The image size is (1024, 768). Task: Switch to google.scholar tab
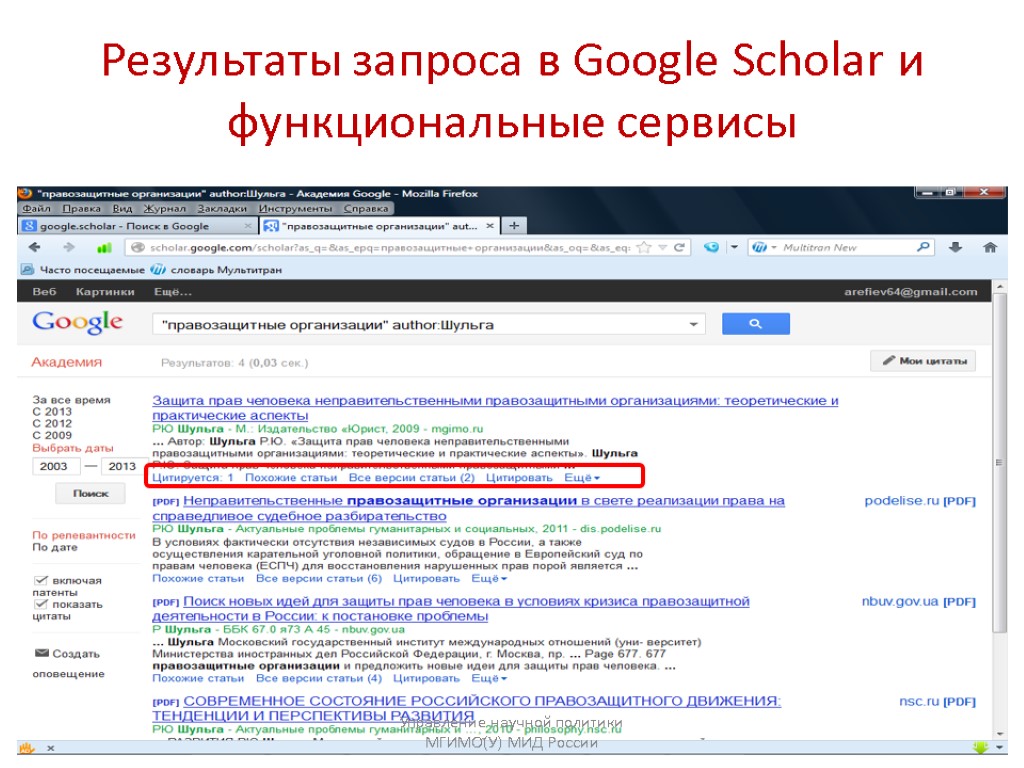(137, 226)
